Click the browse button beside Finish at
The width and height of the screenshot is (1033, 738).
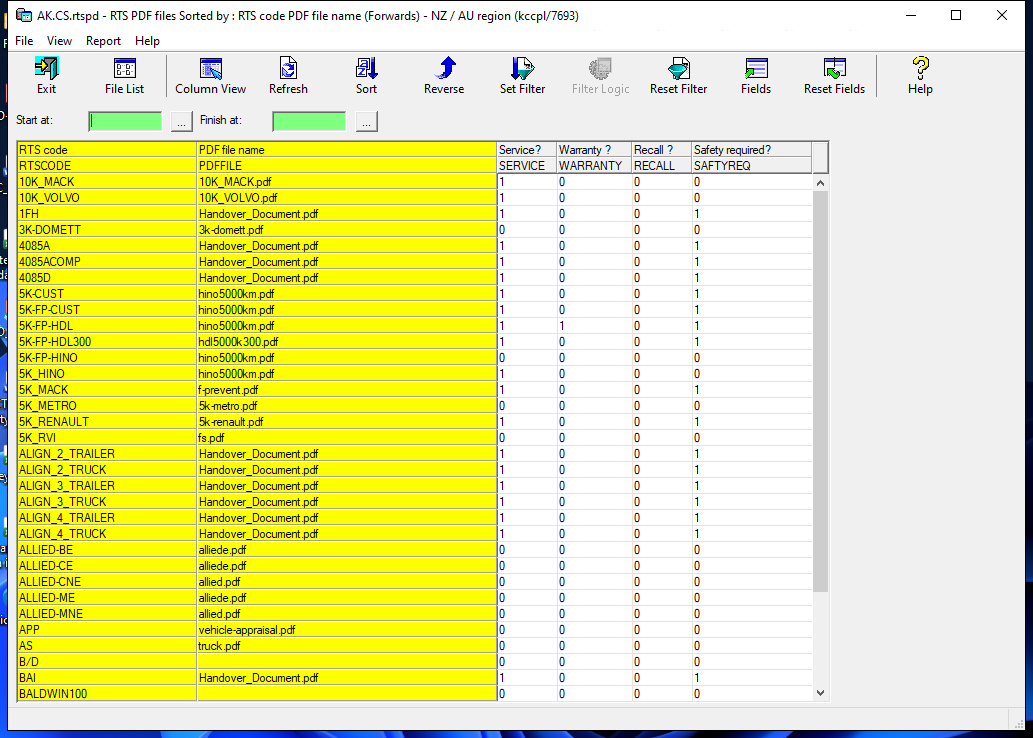(x=365, y=121)
